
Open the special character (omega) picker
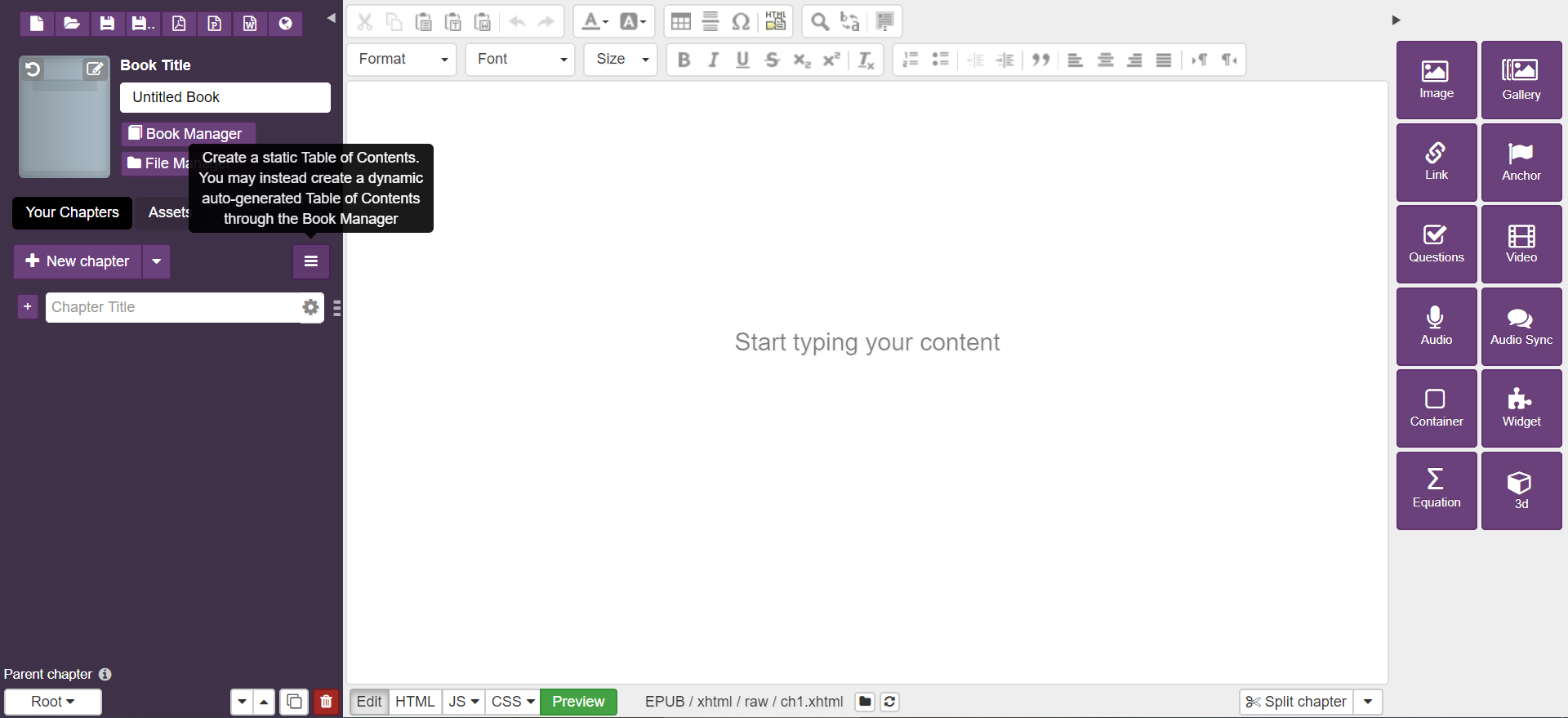click(x=740, y=22)
